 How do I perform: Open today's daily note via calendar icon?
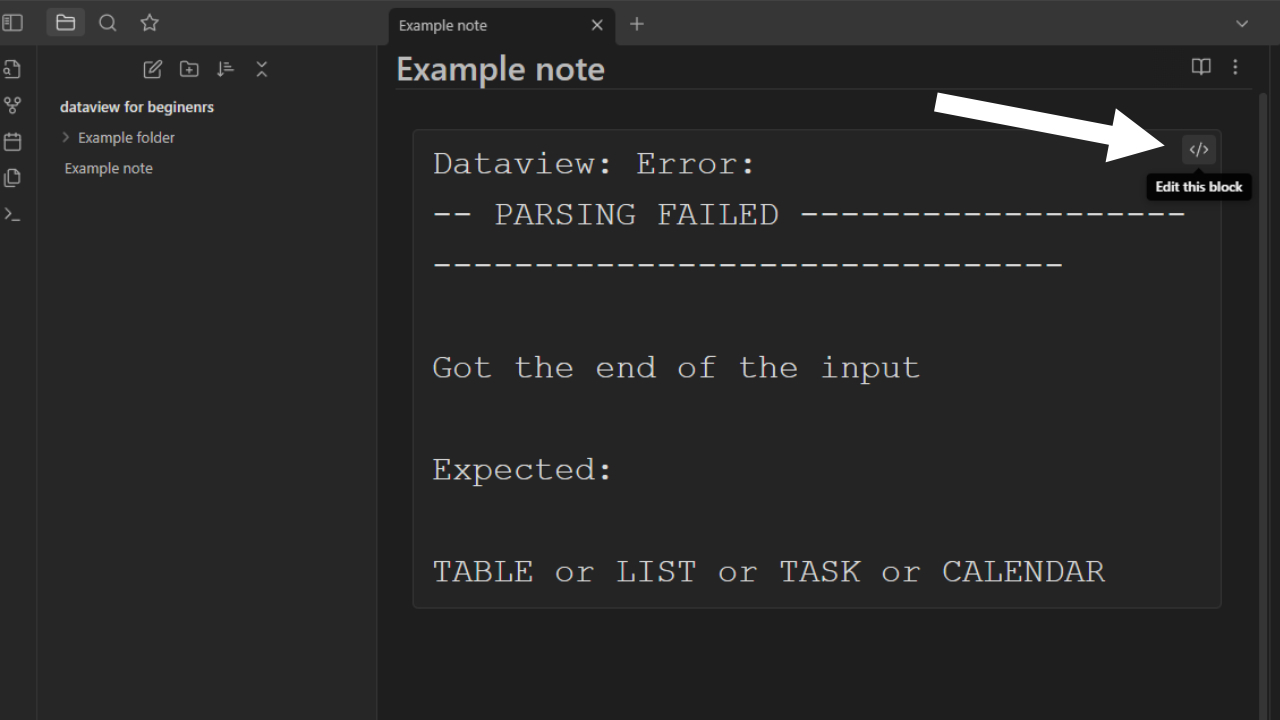[13, 141]
